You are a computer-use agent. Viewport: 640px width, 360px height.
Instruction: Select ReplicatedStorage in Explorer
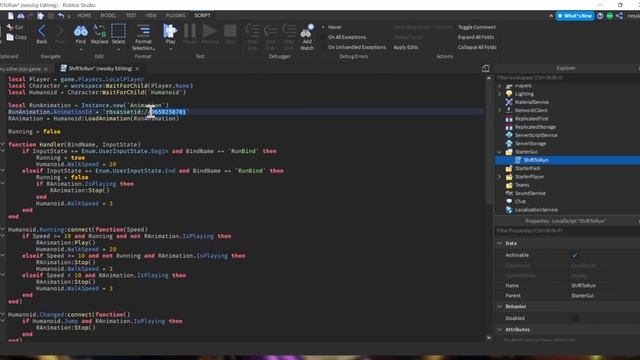click(x=535, y=127)
